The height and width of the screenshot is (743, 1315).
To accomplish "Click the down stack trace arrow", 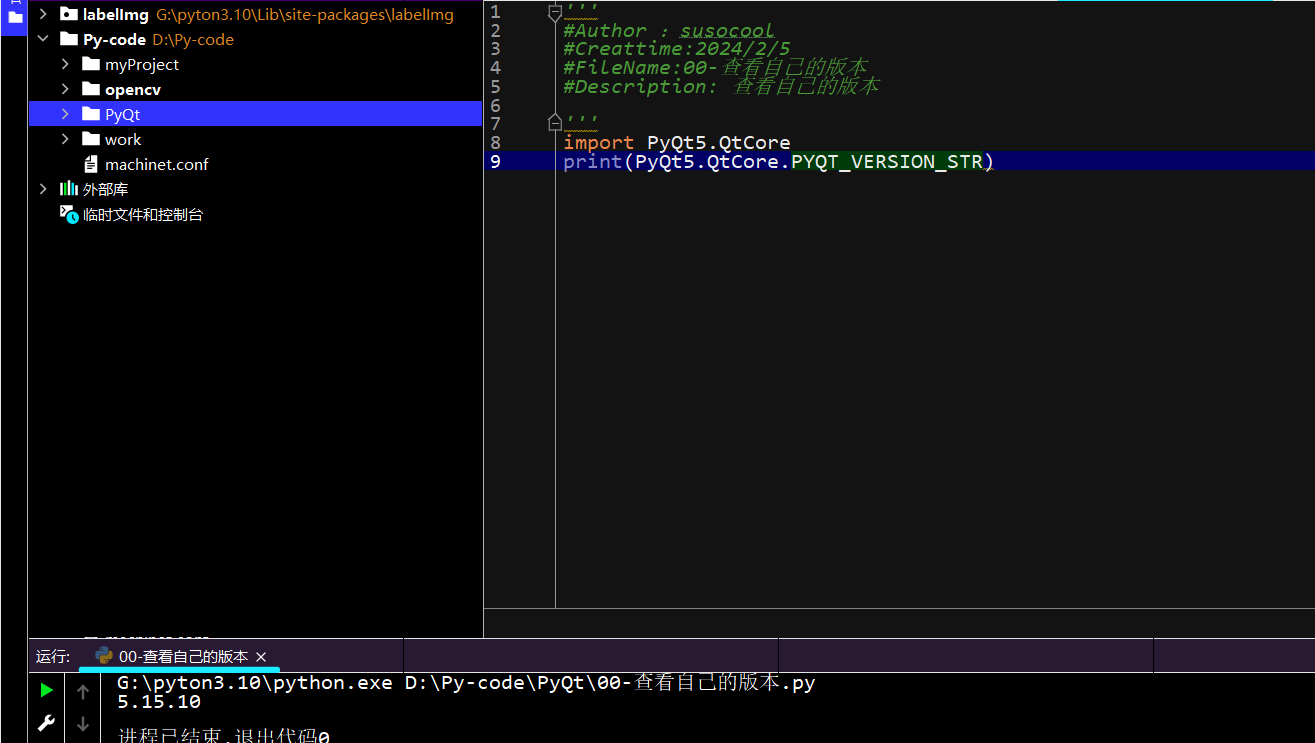I will [x=83, y=723].
